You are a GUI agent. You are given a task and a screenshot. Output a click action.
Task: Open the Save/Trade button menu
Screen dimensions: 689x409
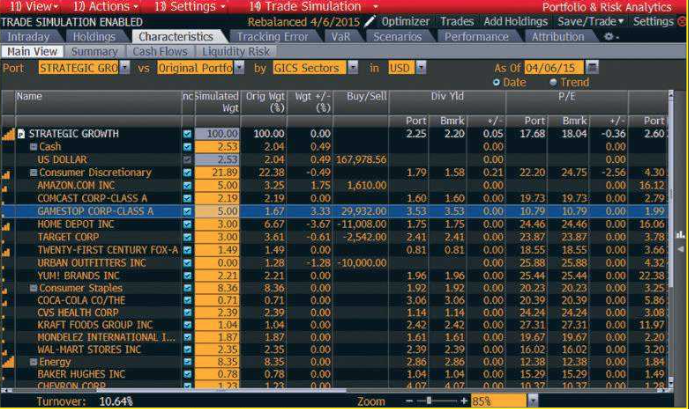point(590,22)
